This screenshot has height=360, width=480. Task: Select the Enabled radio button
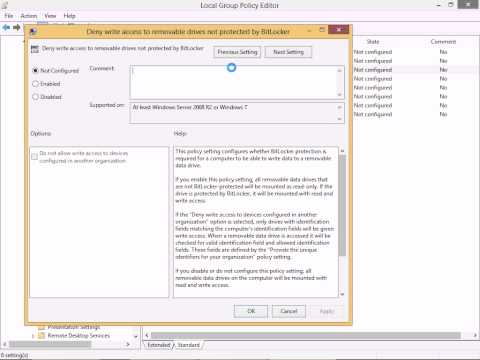click(x=35, y=84)
